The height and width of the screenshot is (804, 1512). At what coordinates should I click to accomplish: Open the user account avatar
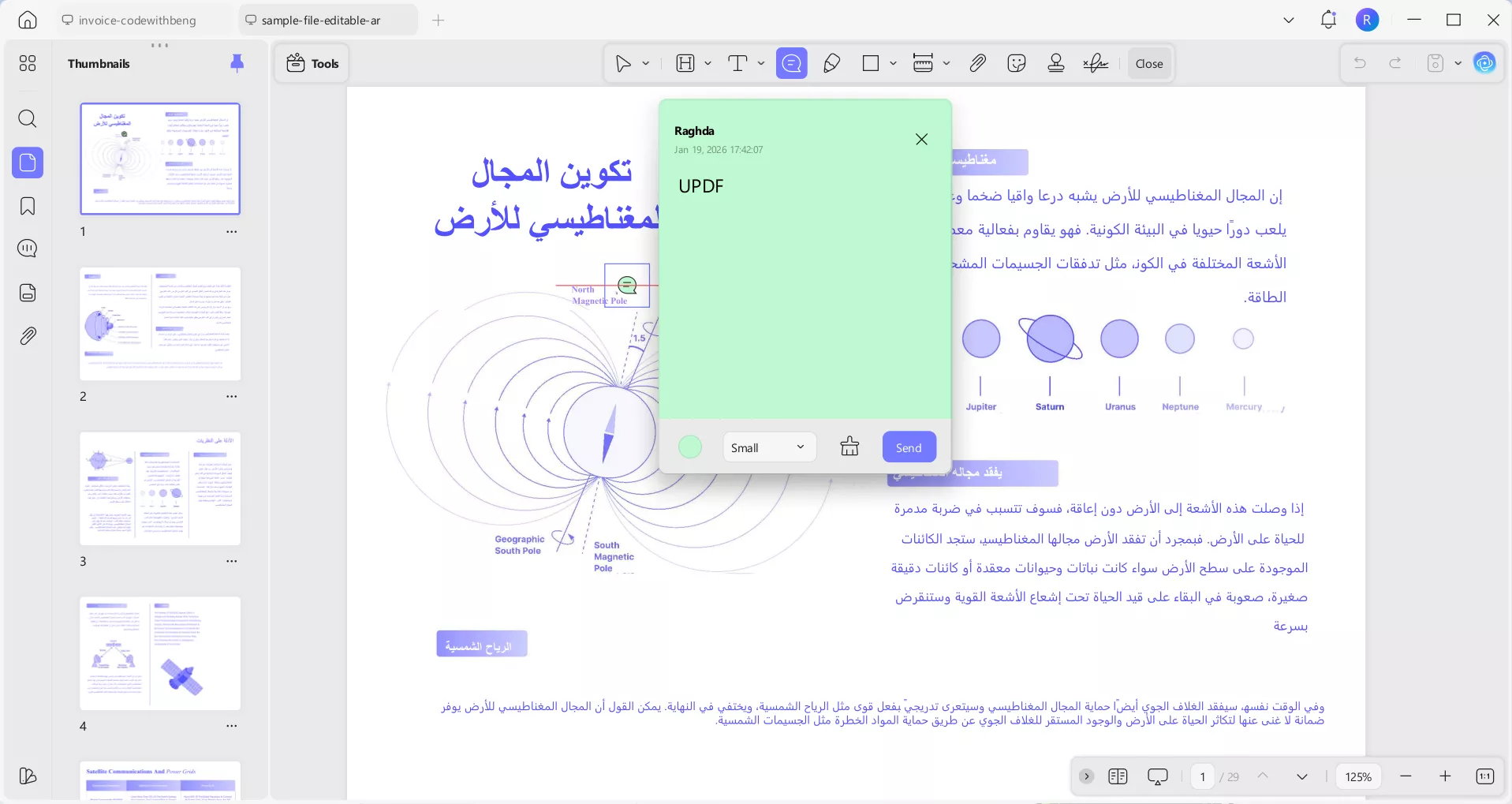click(x=1368, y=21)
